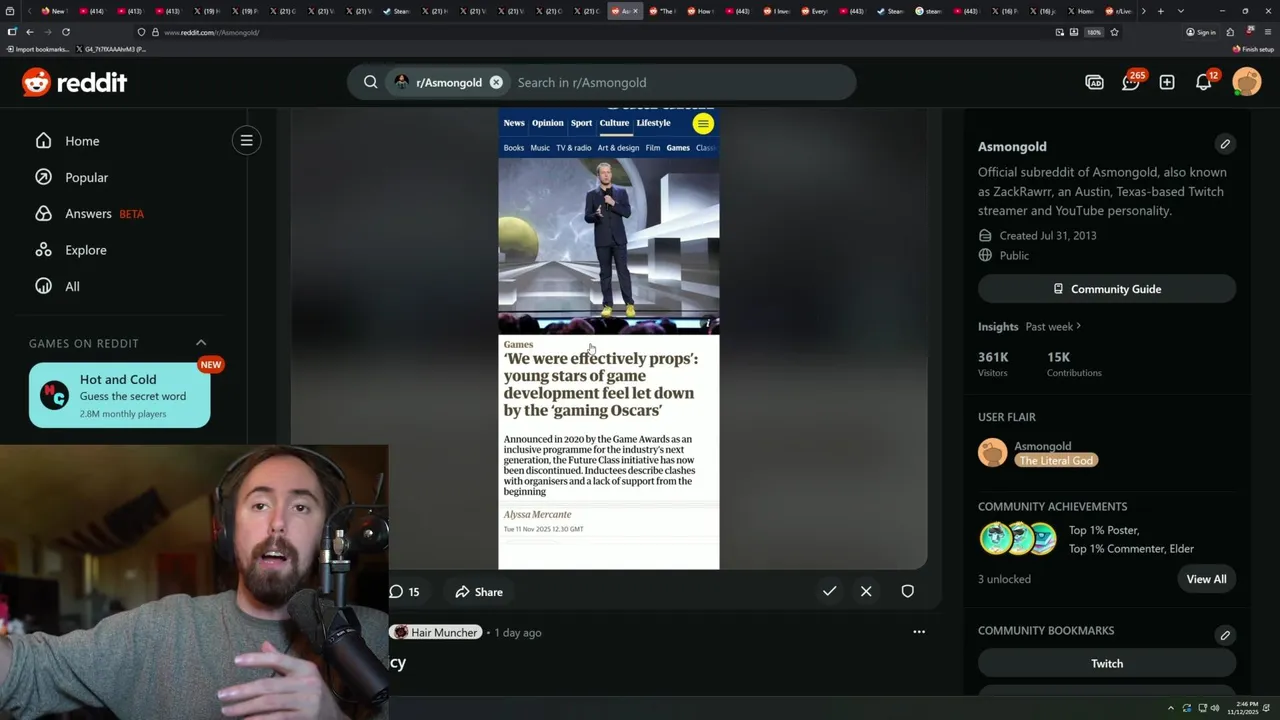Click browser Sign in button
Image resolution: width=1280 pixels, height=720 pixels.
[x=1201, y=32]
